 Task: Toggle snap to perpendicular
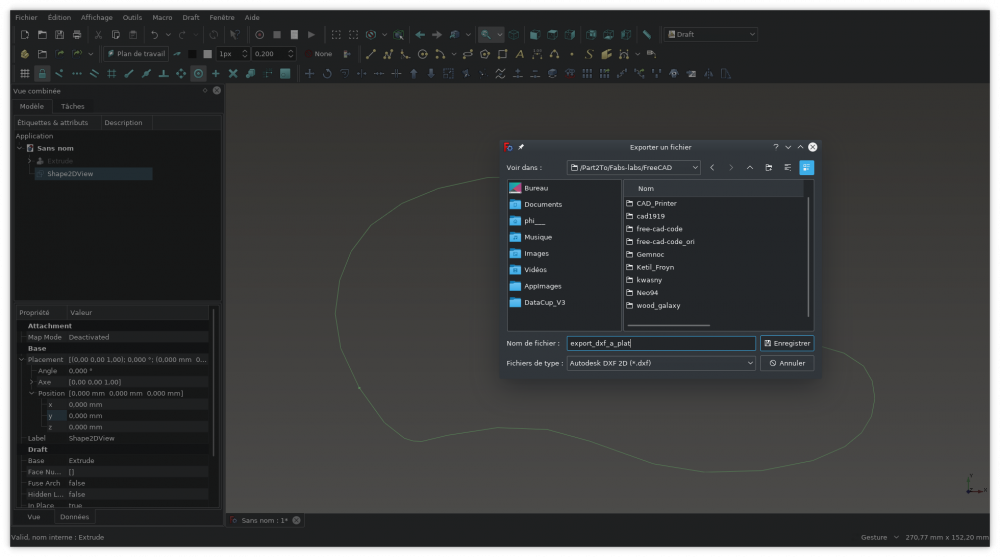[x=164, y=74]
